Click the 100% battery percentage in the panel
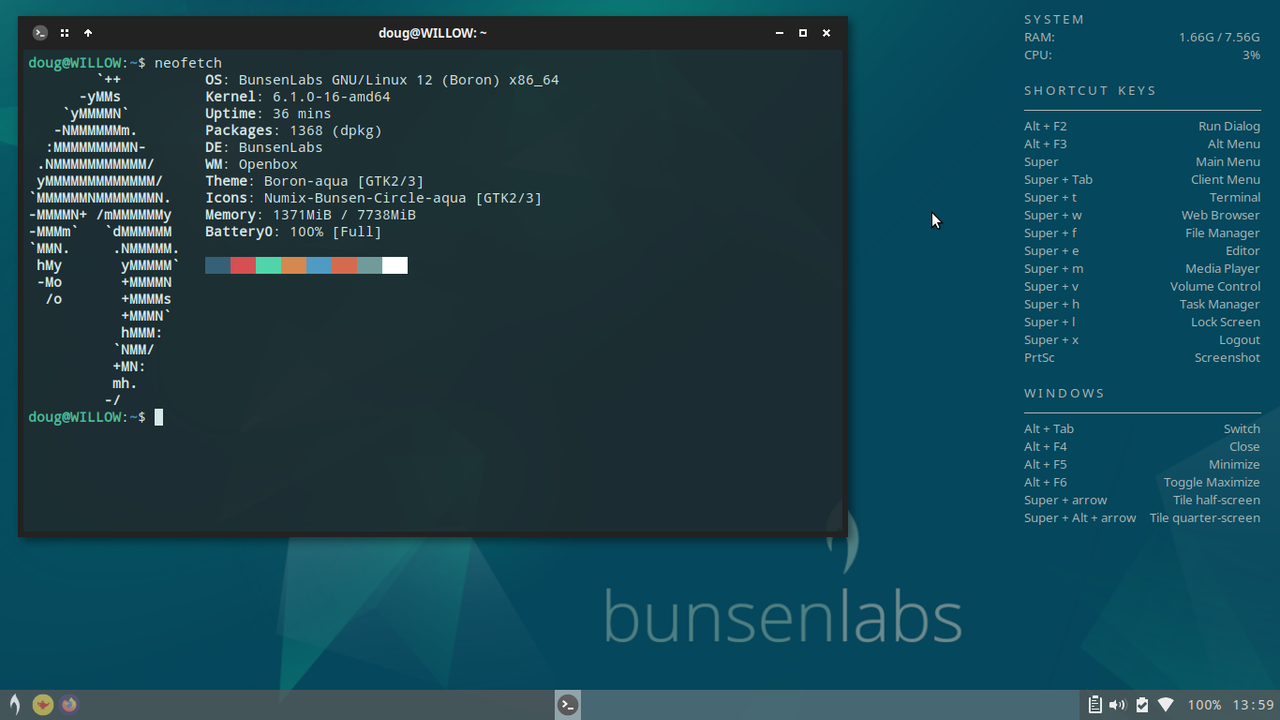Screen dimensions: 1280x720 point(1204,705)
